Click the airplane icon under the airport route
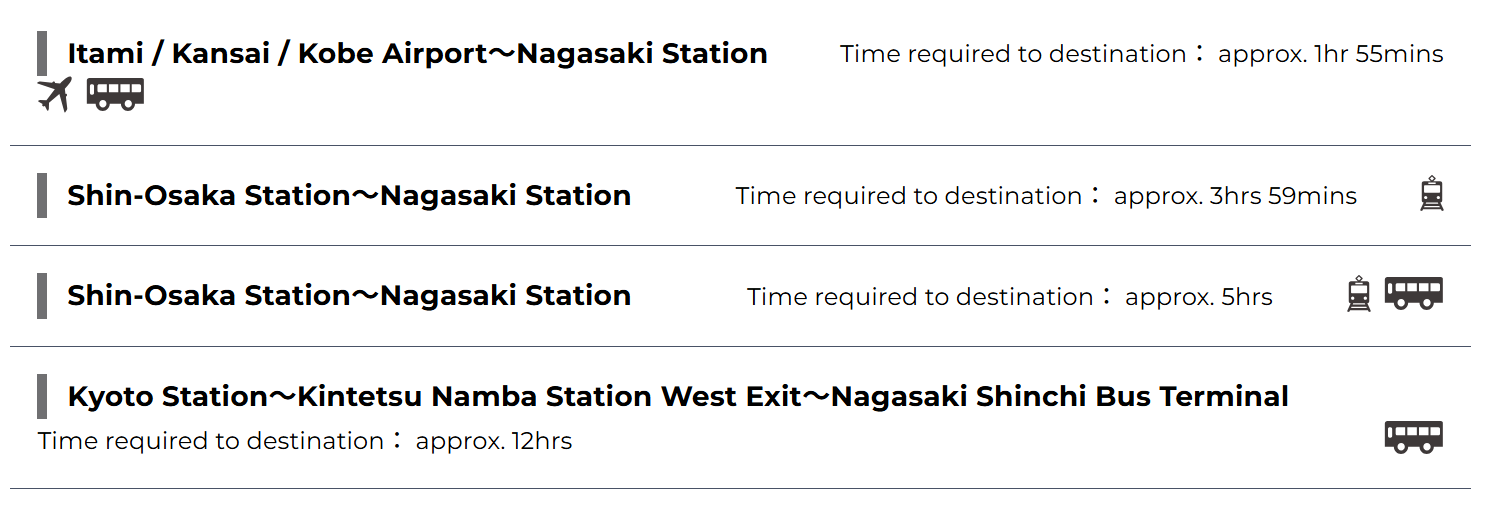 click(x=55, y=95)
